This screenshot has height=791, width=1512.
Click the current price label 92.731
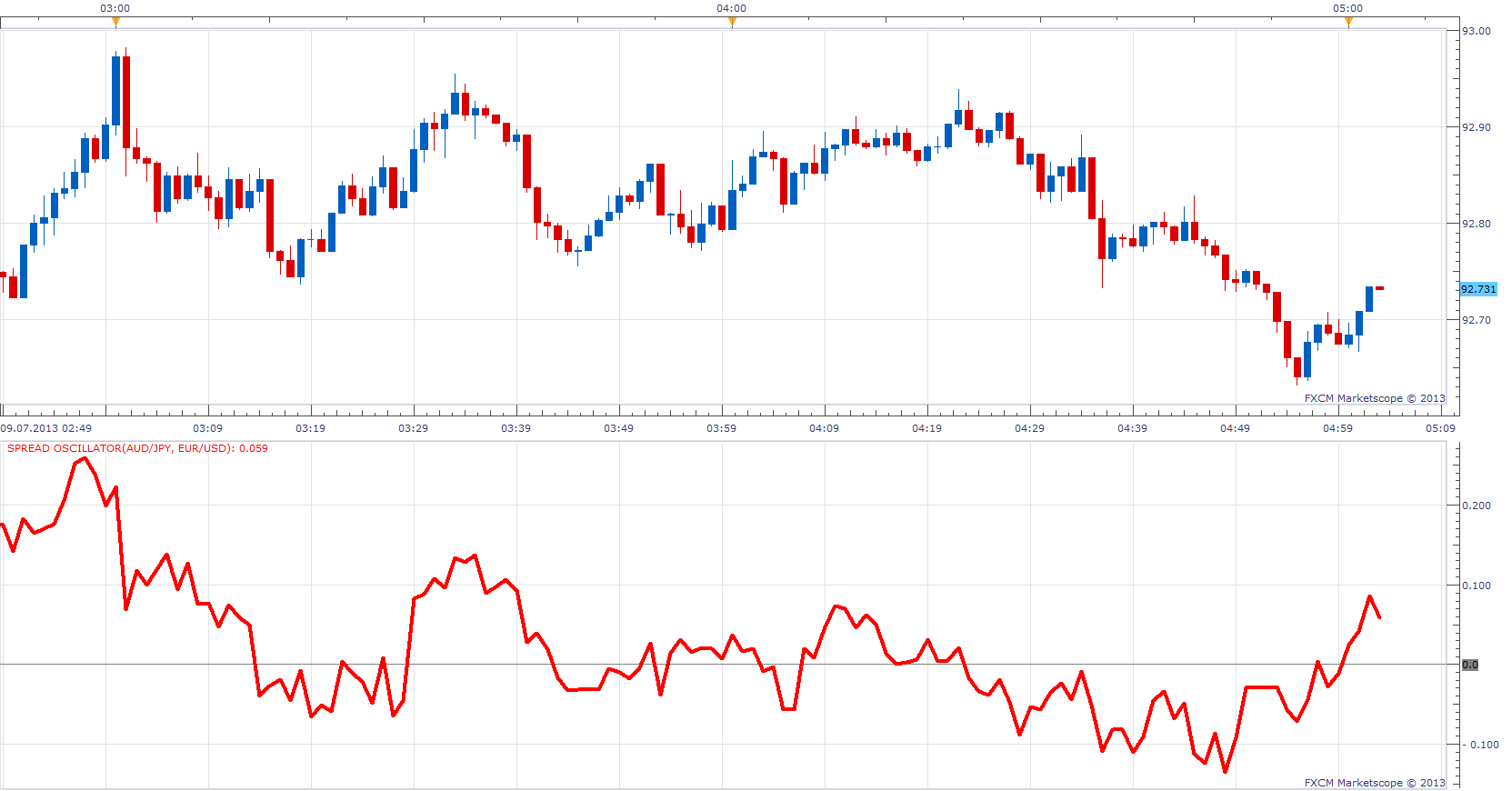click(x=1478, y=289)
